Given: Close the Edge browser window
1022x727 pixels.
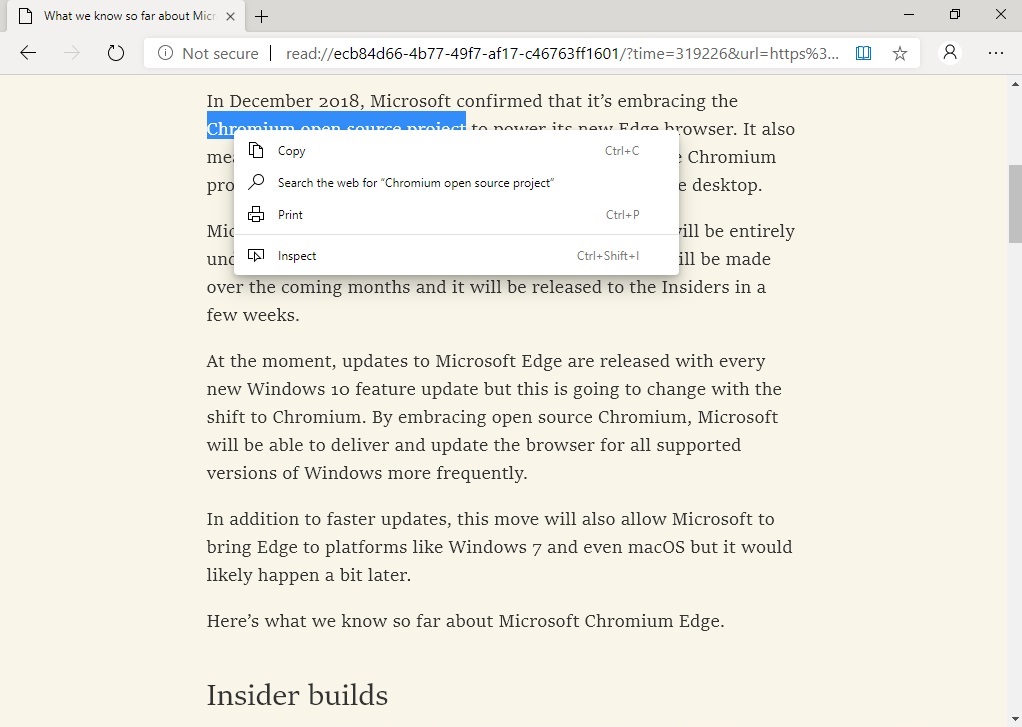Looking at the screenshot, I should (1000, 14).
